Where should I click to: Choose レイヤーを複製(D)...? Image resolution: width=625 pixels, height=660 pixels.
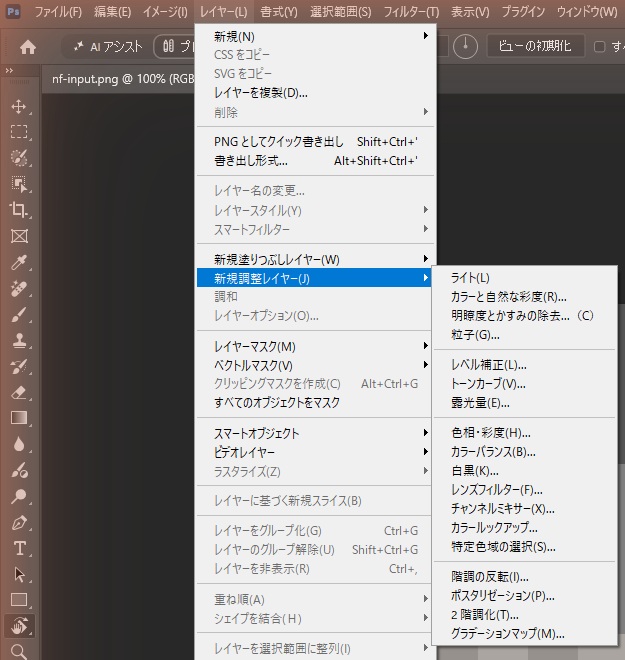[316, 93]
